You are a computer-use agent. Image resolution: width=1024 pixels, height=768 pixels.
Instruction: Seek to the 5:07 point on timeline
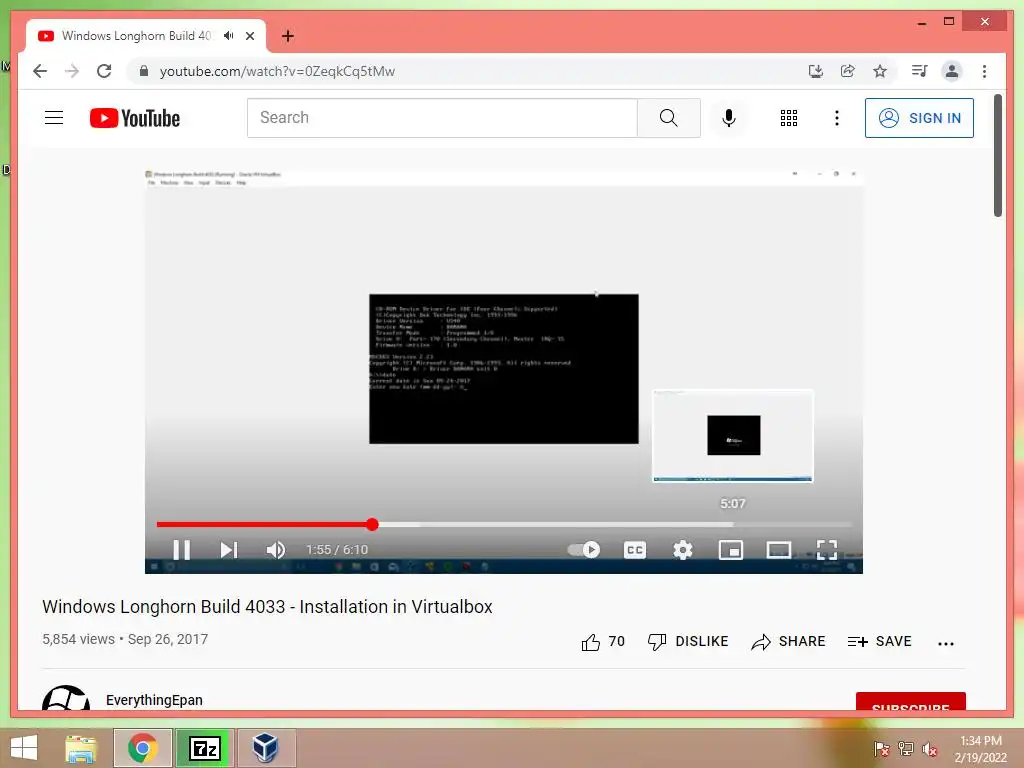click(733, 524)
